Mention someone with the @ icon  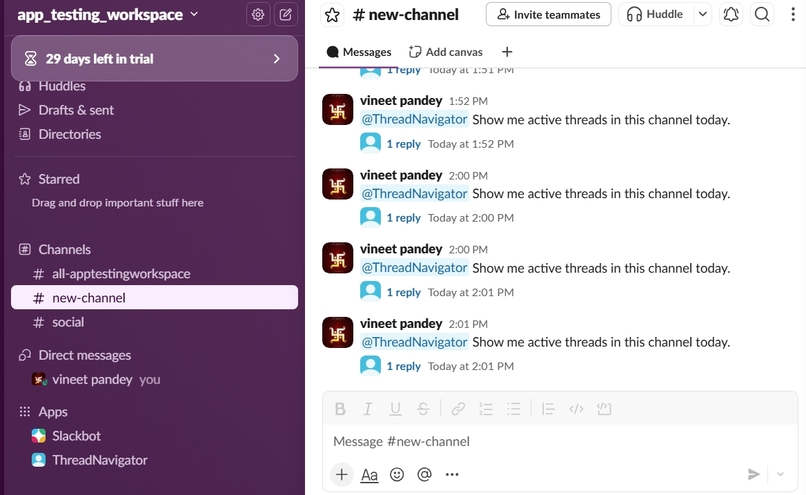(x=425, y=474)
